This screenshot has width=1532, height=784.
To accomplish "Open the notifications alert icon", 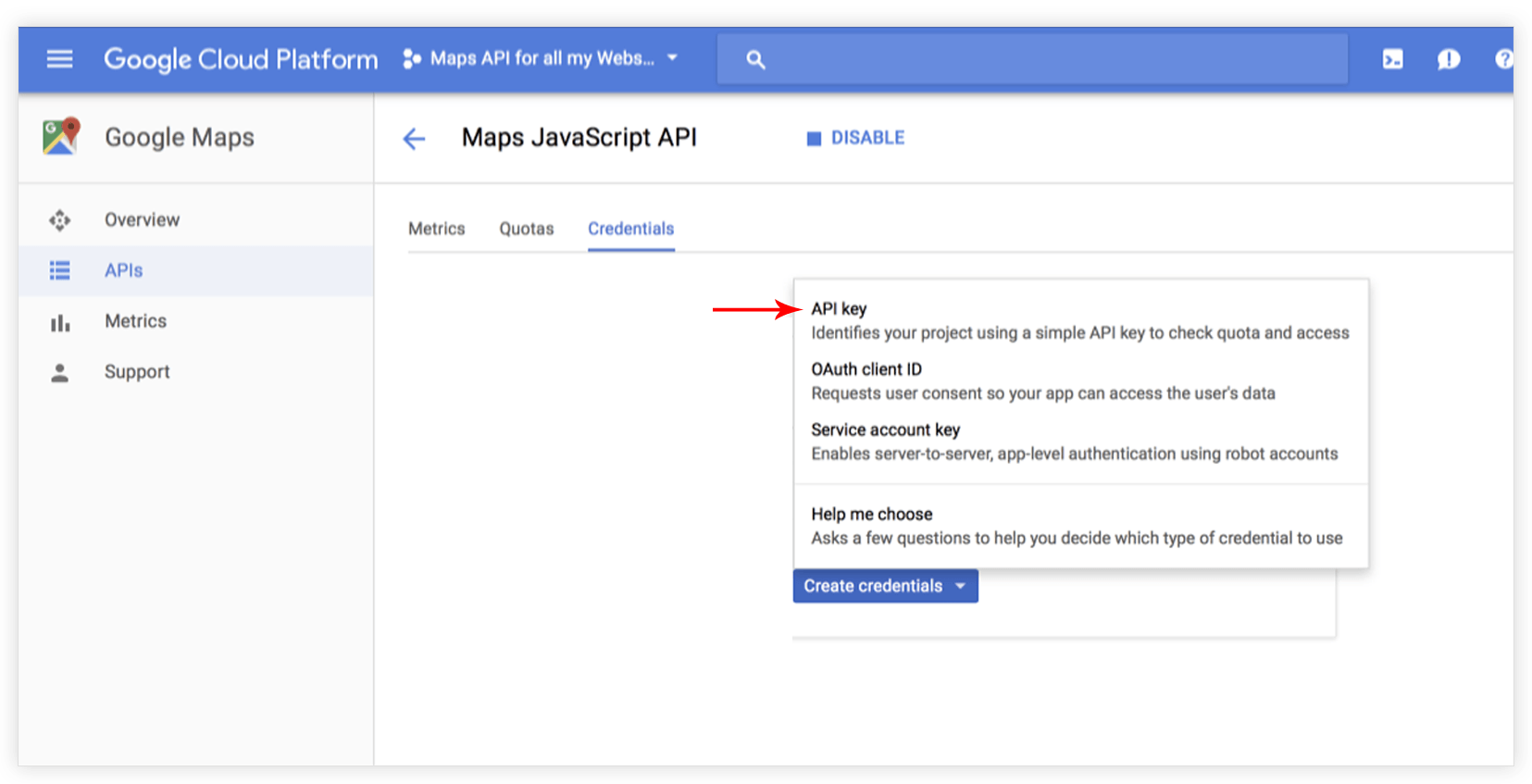I will (1448, 60).
